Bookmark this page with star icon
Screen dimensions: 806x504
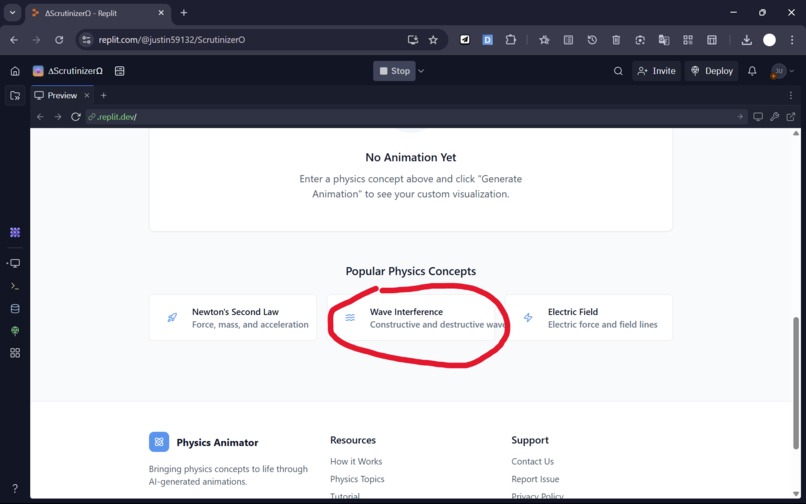click(x=433, y=40)
